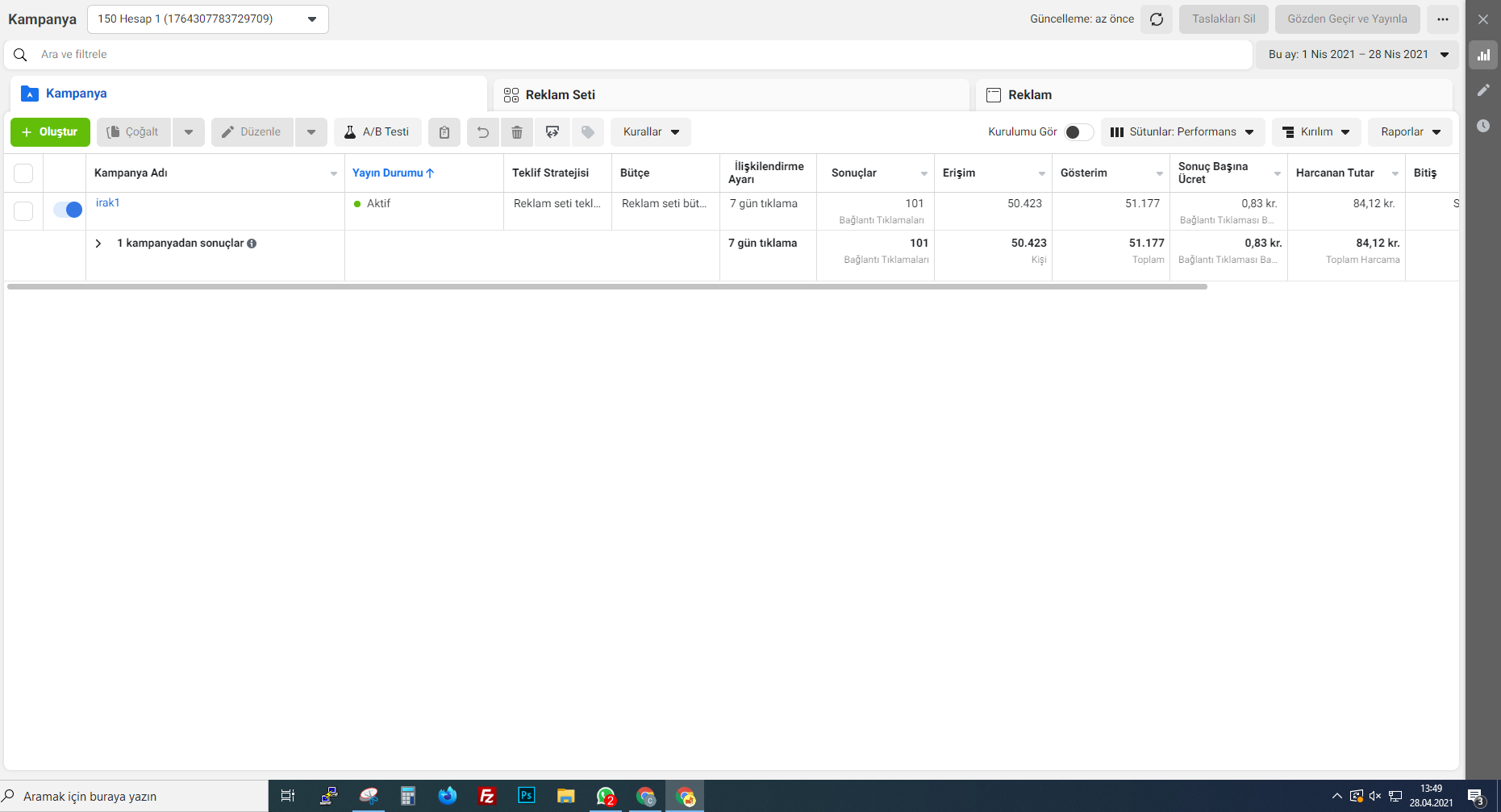Click the Windows taskbar search box

(134, 796)
